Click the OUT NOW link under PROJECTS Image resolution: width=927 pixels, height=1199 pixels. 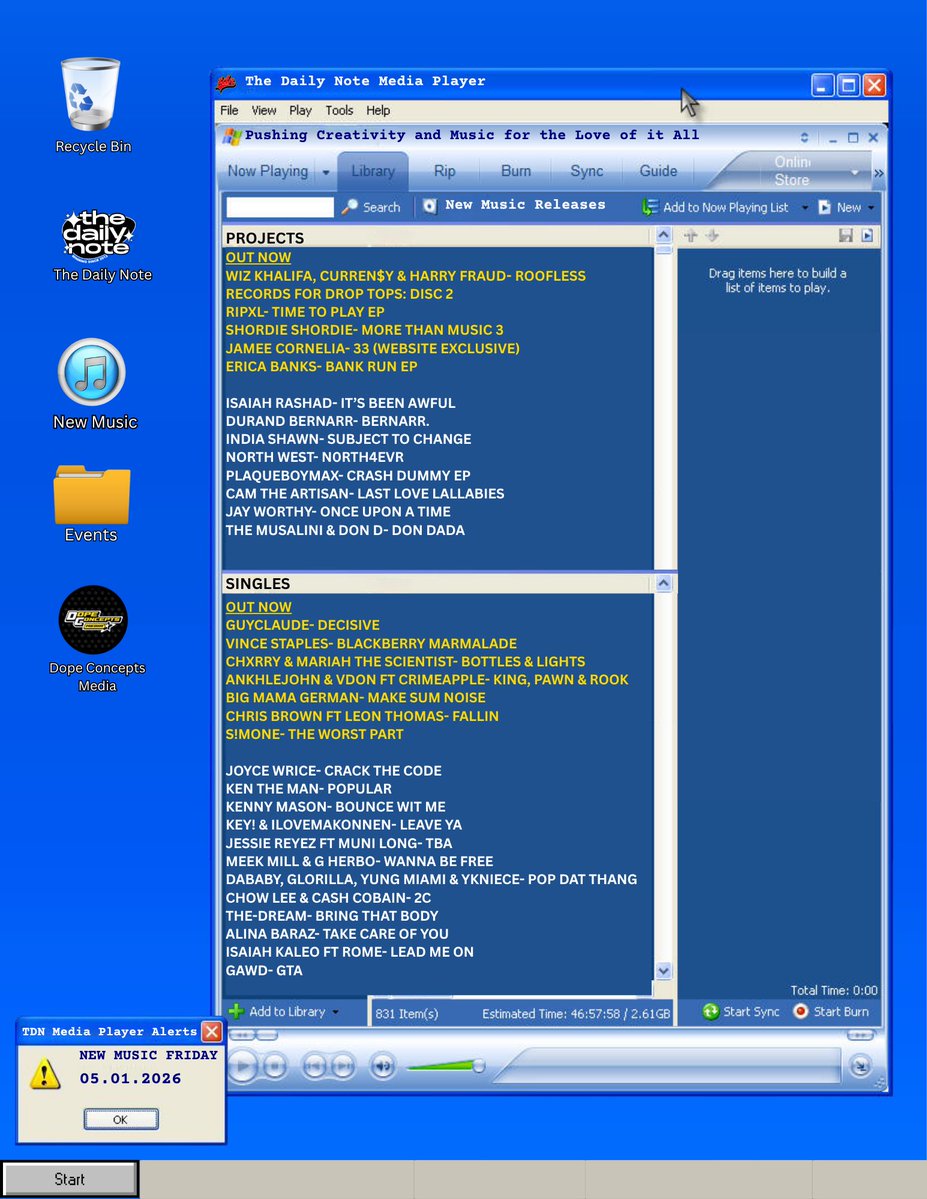(259, 258)
